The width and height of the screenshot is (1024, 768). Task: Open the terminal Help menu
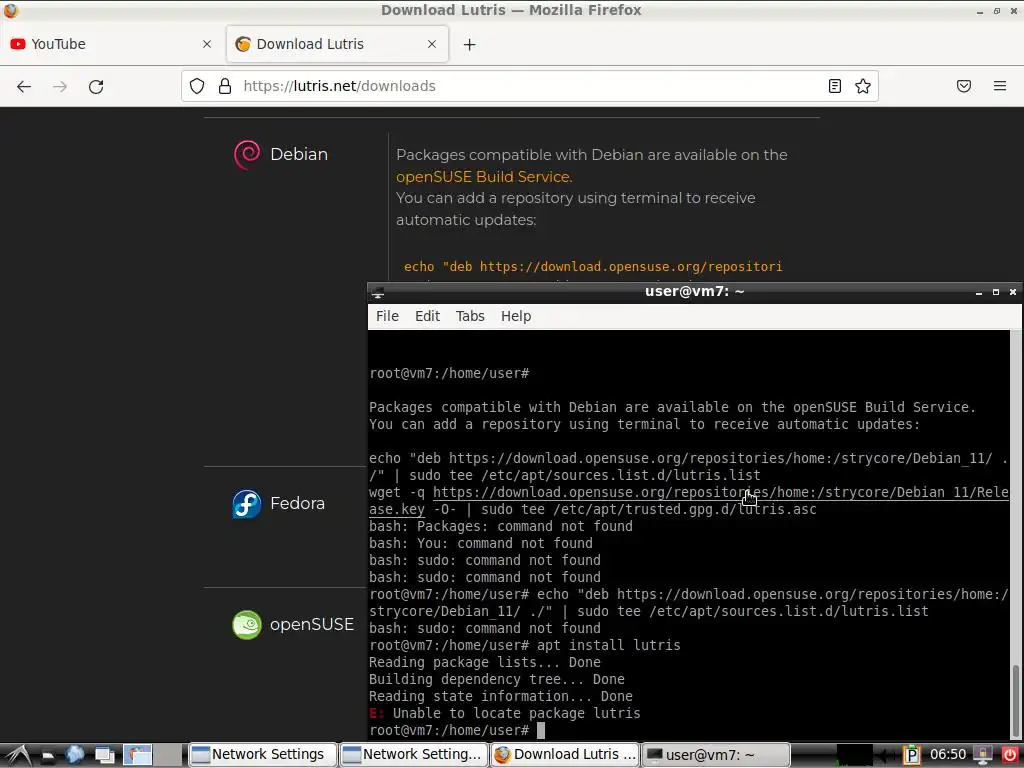pos(516,316)
